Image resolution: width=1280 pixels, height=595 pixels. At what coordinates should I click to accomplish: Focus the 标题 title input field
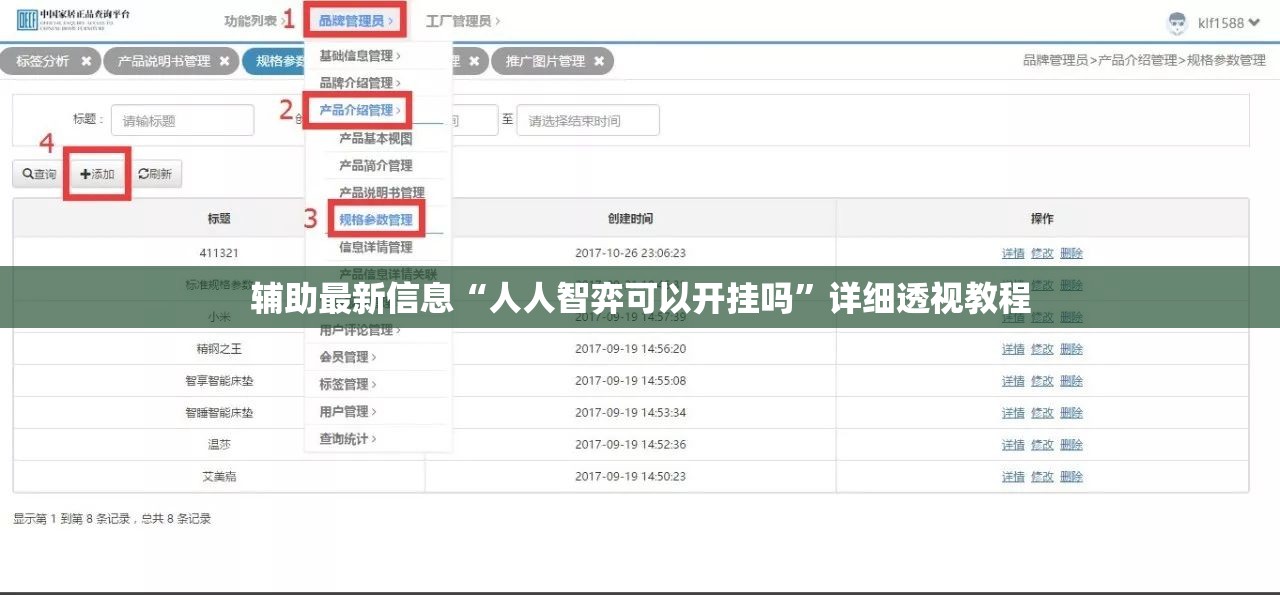tap(182, 120)
